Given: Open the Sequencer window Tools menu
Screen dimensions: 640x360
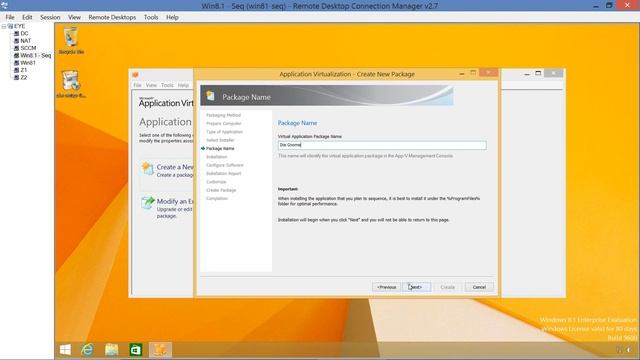Looking at the screenshot, I should tap(167, 85).
